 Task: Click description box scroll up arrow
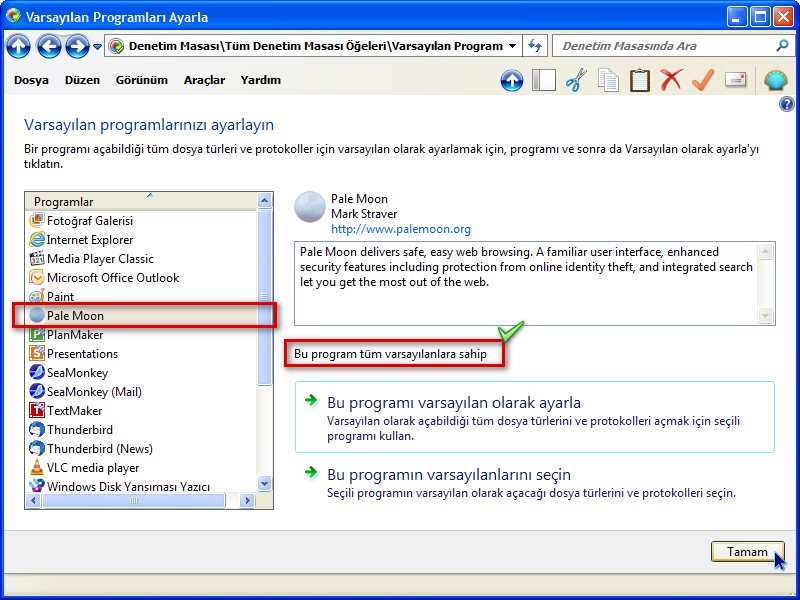(x=765, y=251)
